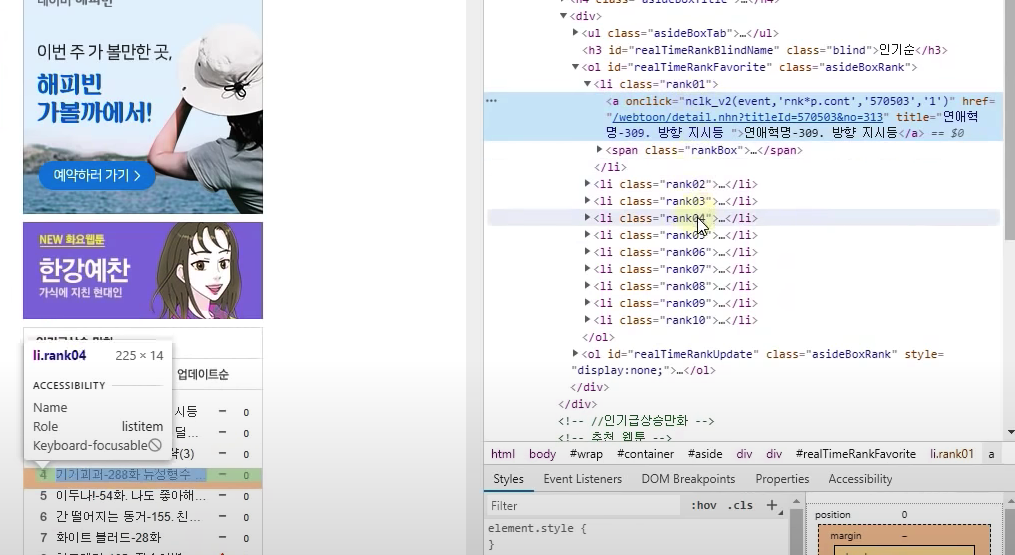1015x555 pixels.
Task: Select html in the breadcrumb bar
Action: pyautogui.click(x=503, y=454)
